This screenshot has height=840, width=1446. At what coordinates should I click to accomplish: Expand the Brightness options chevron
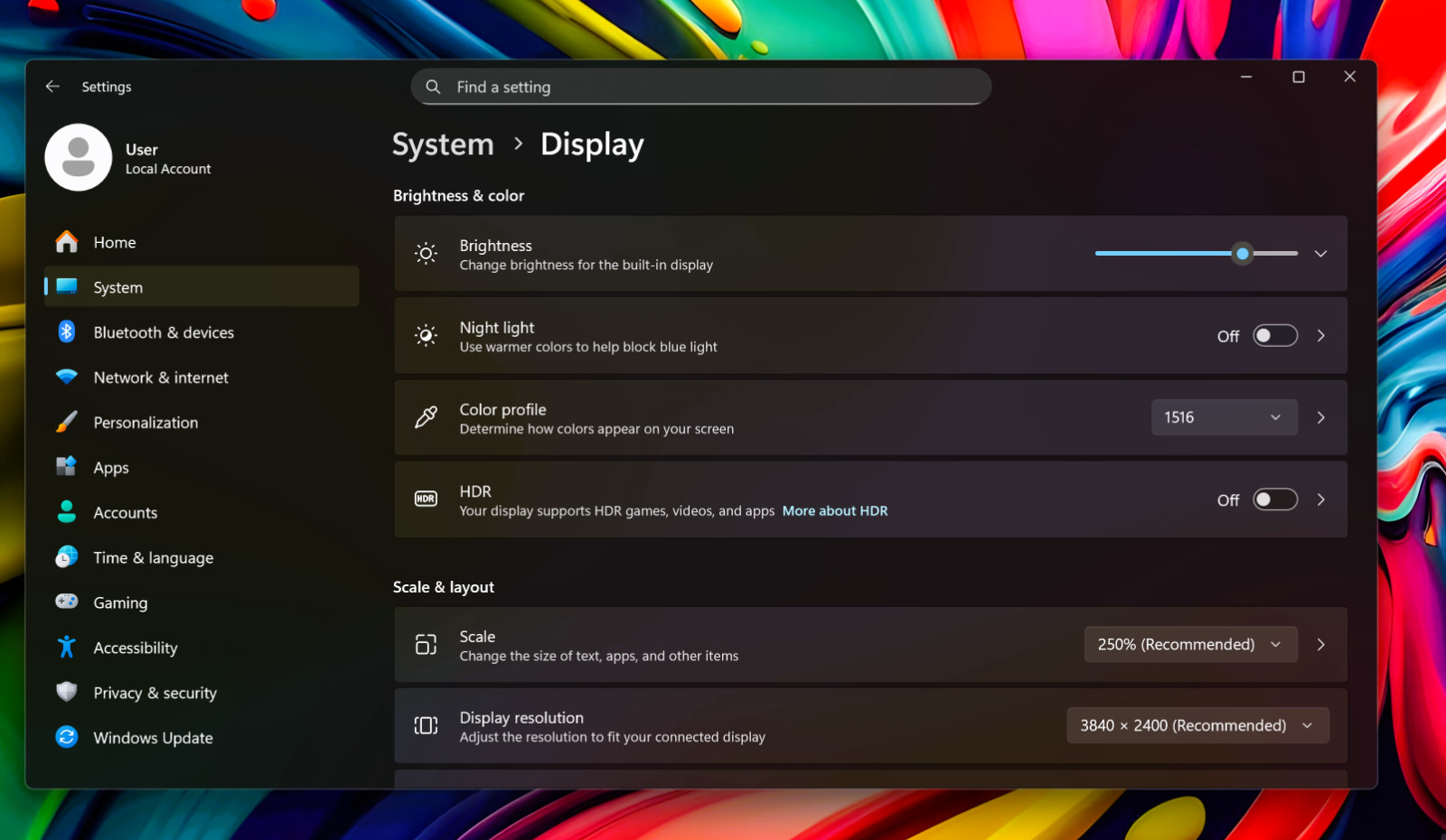point(1320,254)
